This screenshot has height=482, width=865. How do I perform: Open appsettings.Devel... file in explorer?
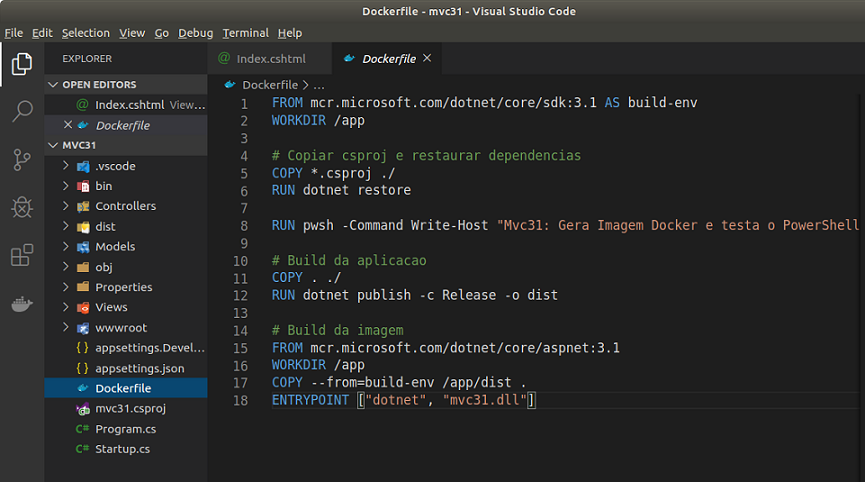click(126, 348)
